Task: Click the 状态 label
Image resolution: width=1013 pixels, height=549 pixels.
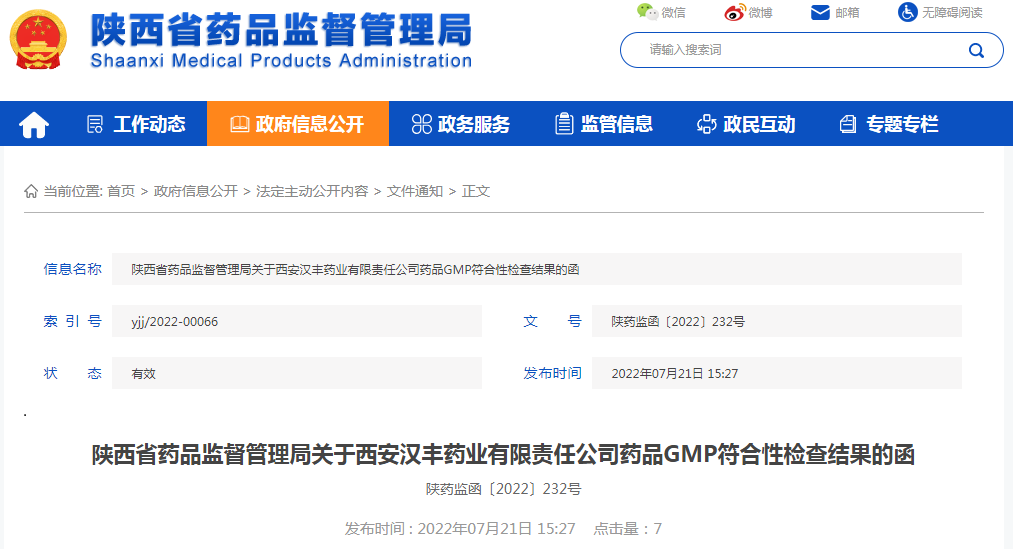Action: tap(72, 373)
